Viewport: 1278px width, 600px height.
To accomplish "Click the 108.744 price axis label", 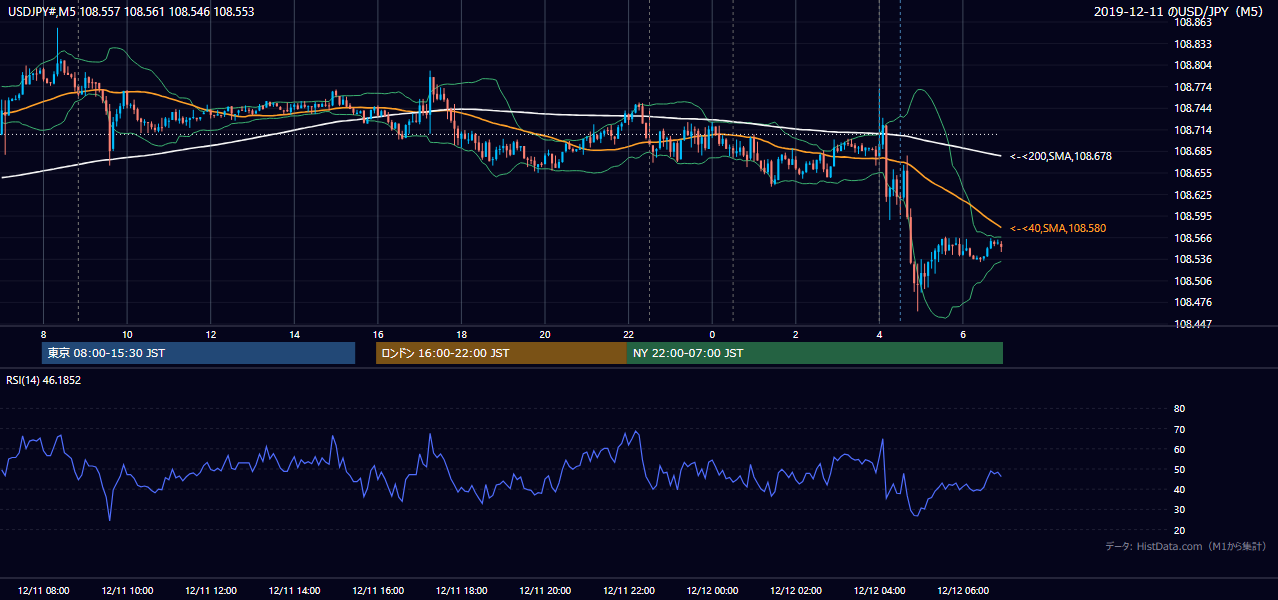I will [1194, 109].
